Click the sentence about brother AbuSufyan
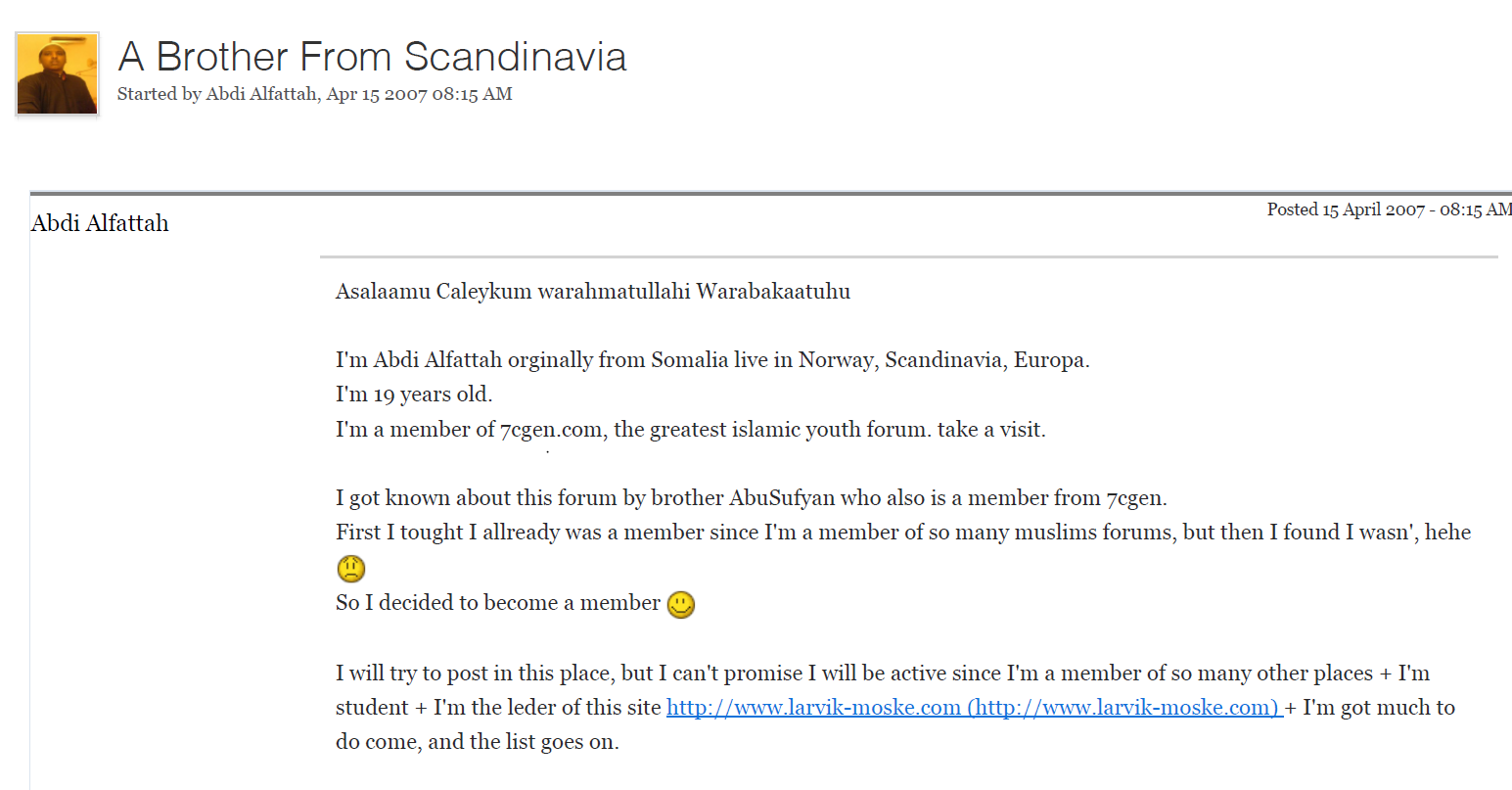1512x790 pixels. [751, 497]
